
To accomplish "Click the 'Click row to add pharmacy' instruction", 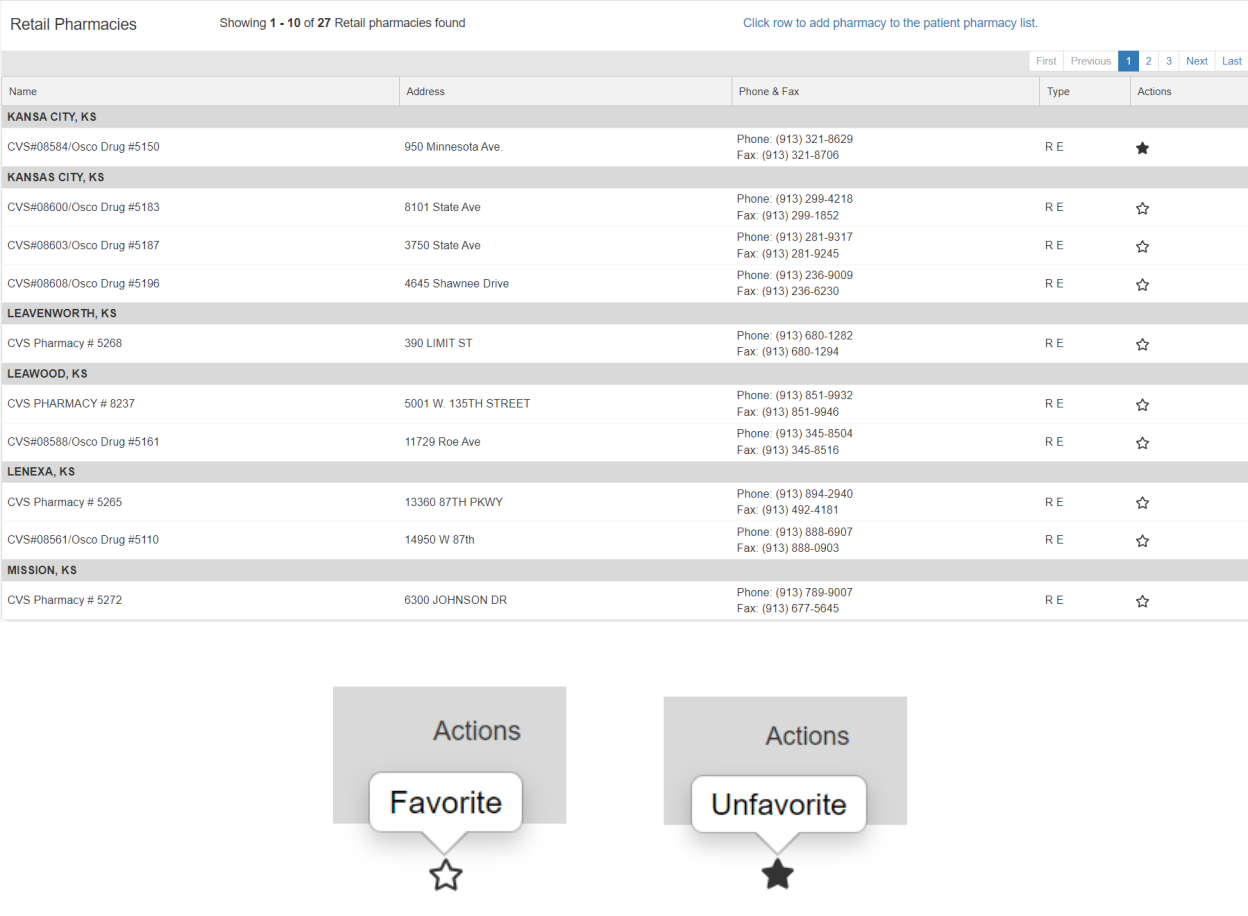I will pyautogui.click(x=890, y=22).
